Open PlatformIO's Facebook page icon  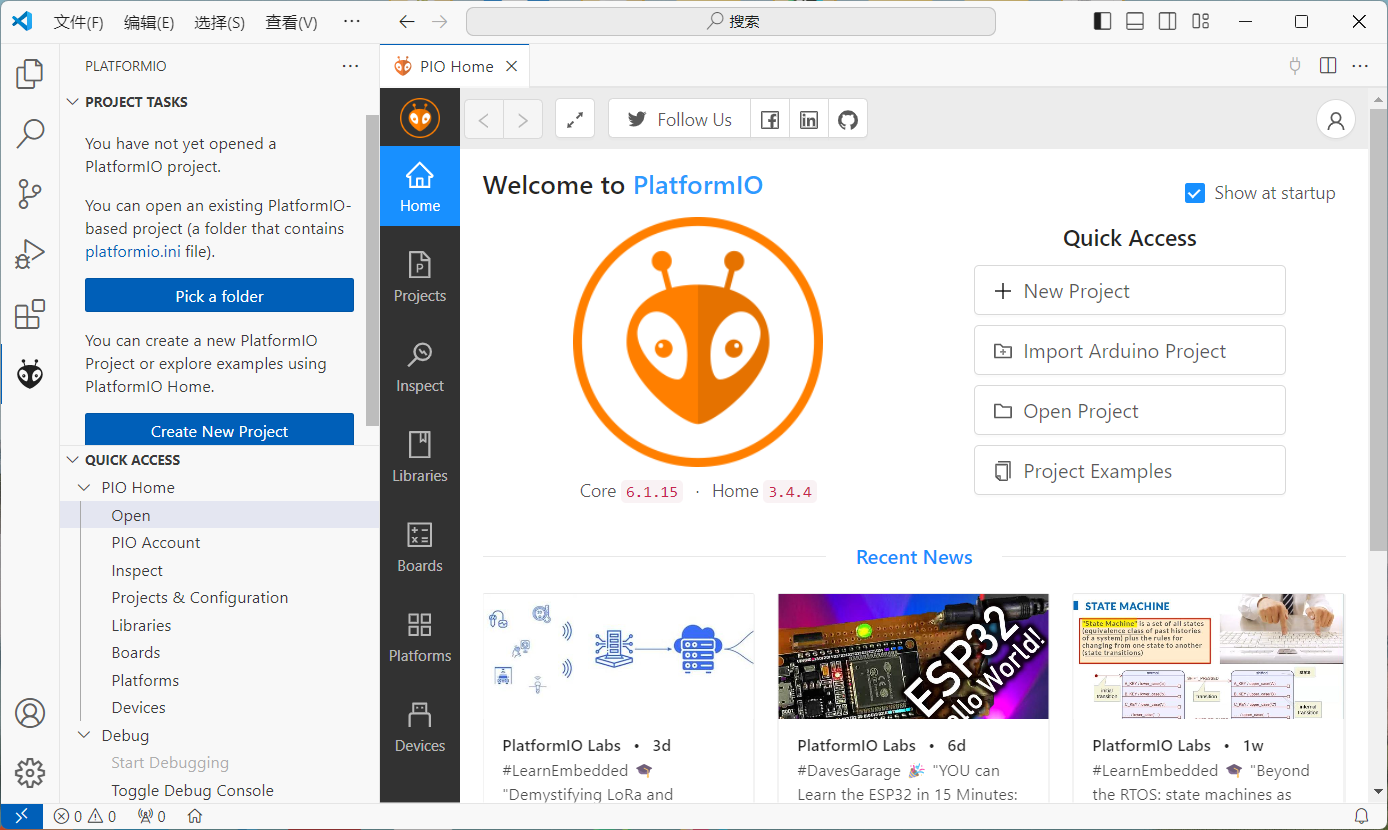(x=770, y=120)
